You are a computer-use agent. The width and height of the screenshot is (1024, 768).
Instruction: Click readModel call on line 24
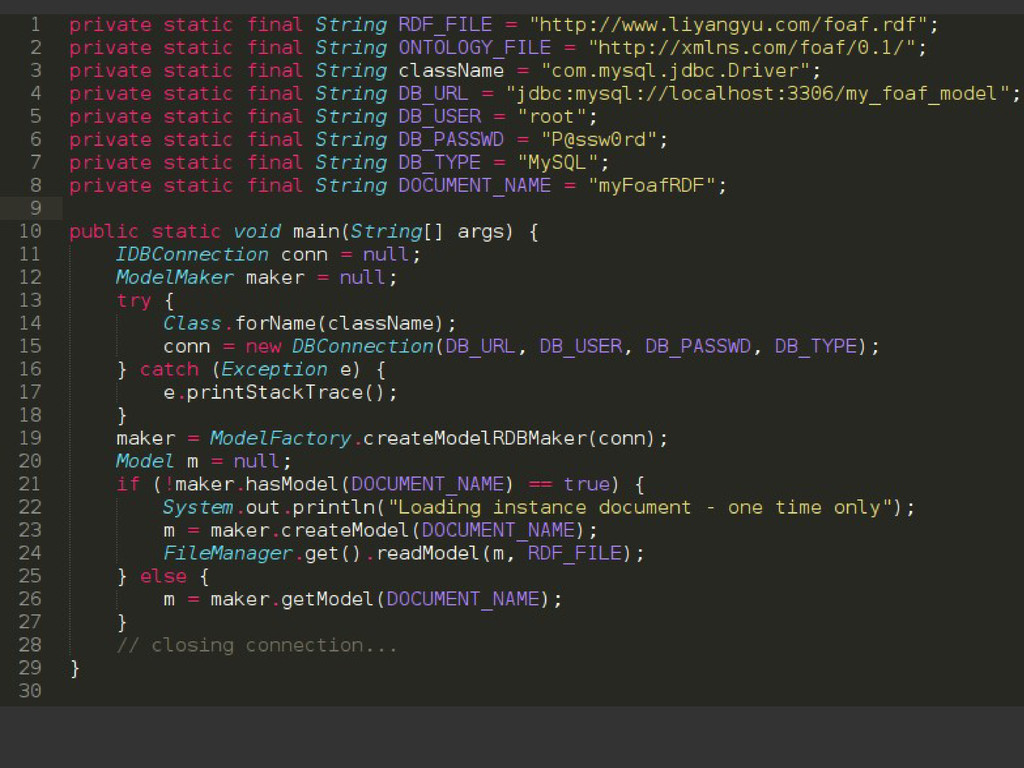click(x=428, y=553)
